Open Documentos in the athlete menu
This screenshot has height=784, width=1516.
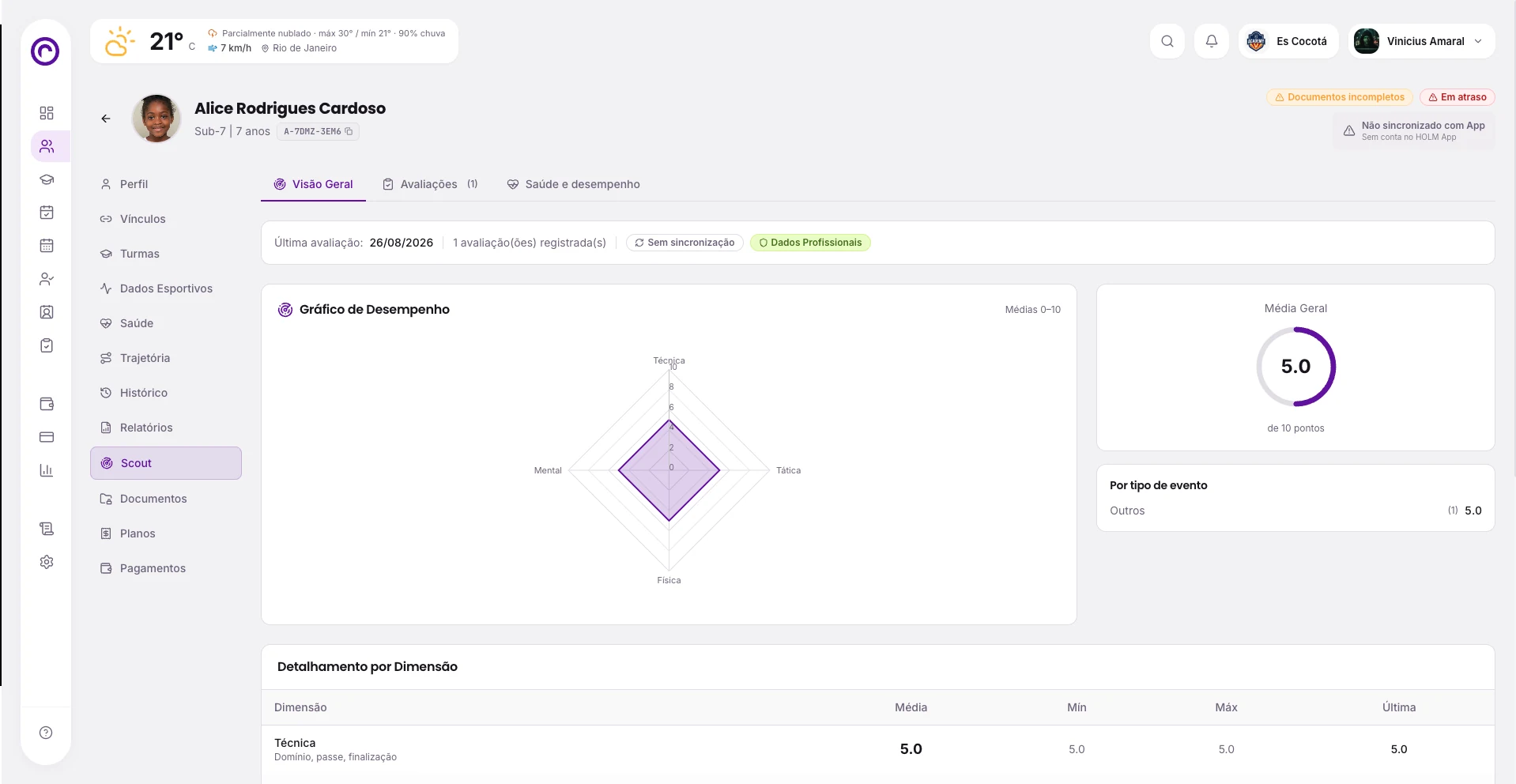166,499
